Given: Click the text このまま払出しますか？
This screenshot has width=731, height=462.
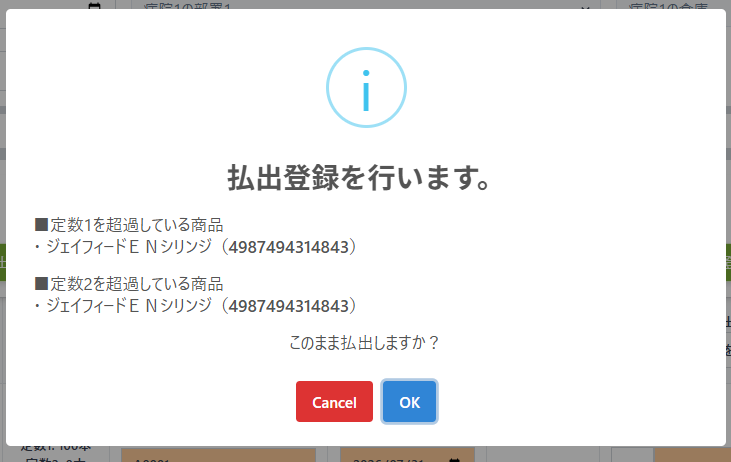Looking at the screenshot, I should [364, 343].
